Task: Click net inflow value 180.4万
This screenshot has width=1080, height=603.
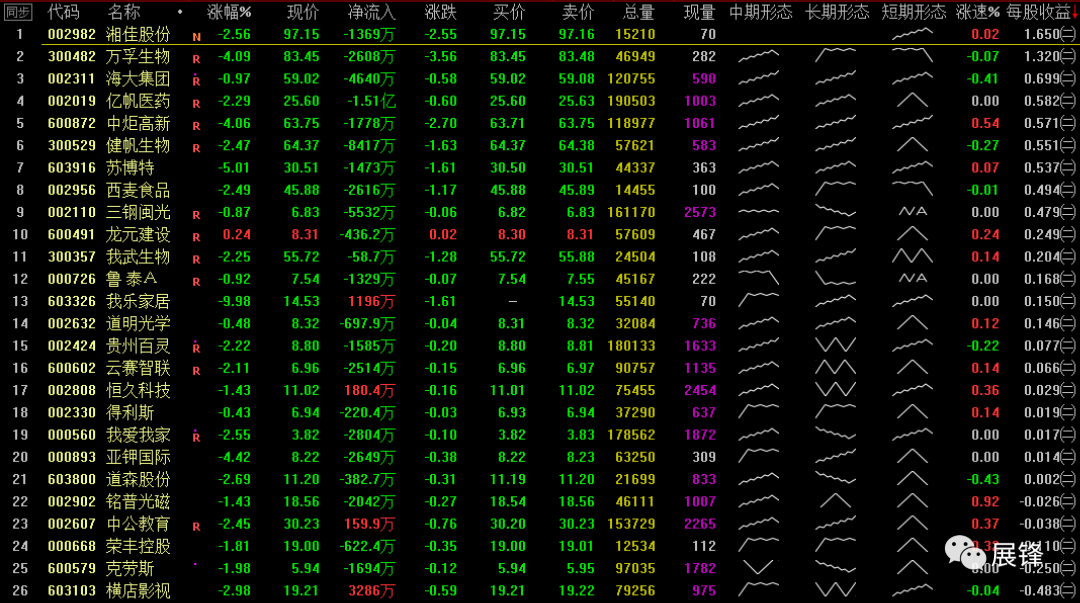Action: (x=369, y=390)
